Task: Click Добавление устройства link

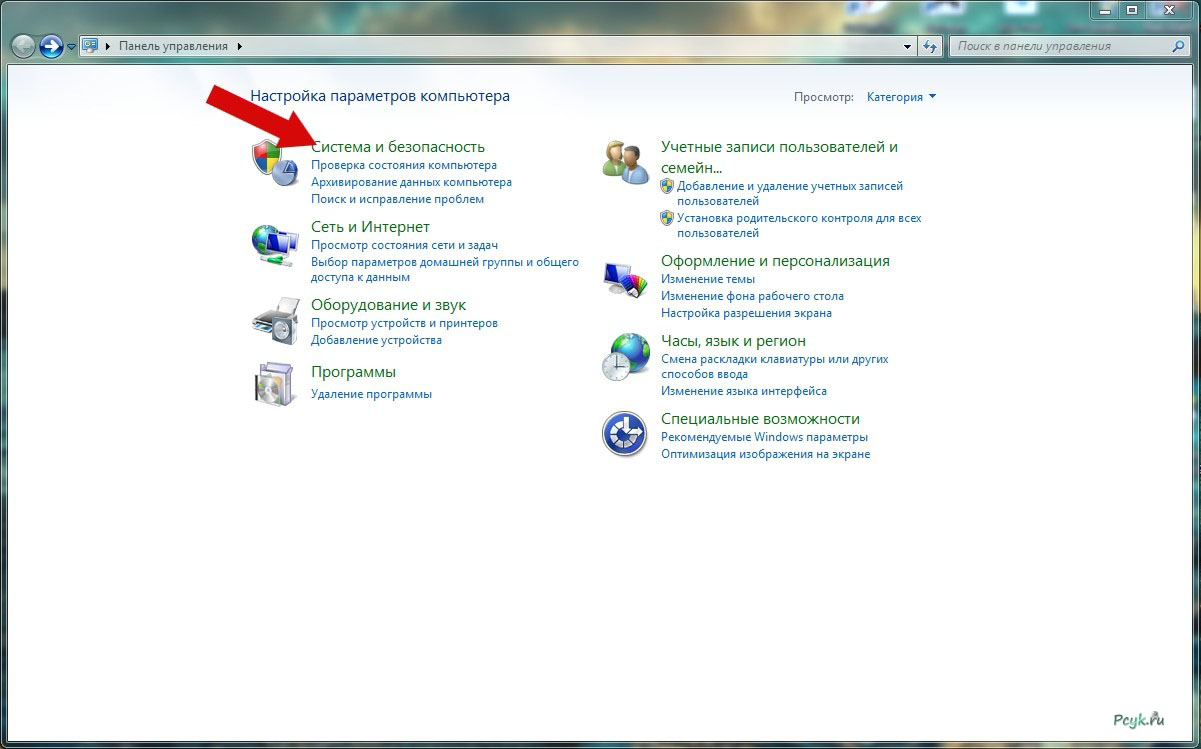Action: tap(376, 340)
